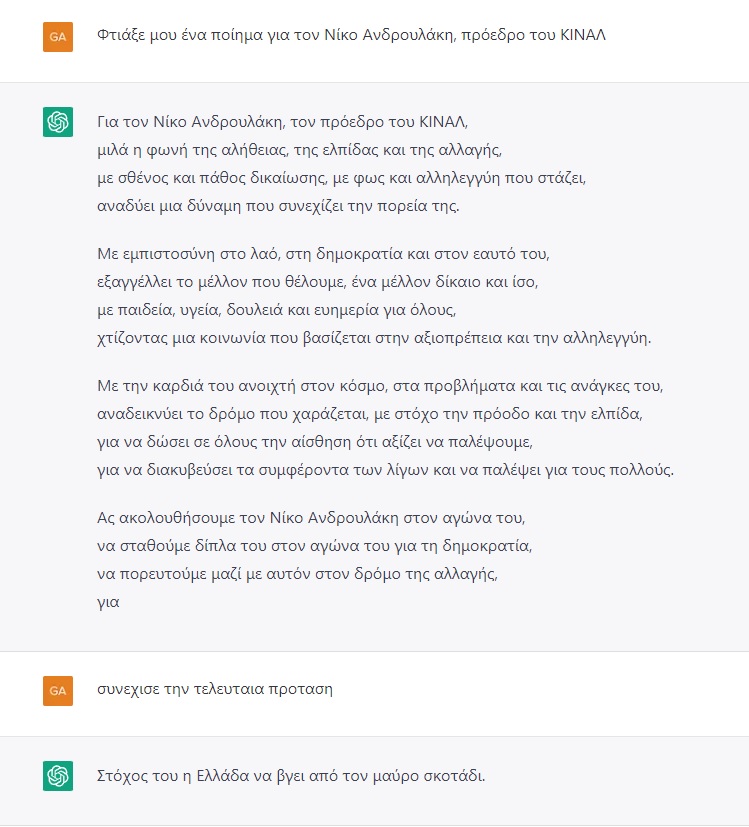The width and height of the screenshot is (749, 827).
Task: Click the reply "Στόχος του η Ελλάδα να βγει"
Action: click(x=291, y=775)
